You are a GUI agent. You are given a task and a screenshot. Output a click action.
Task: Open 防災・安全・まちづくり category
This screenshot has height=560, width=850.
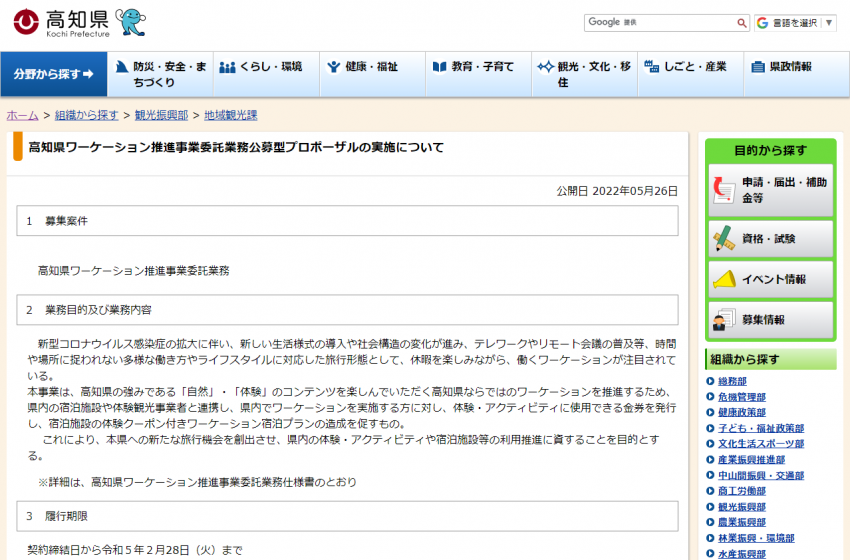click(161, 74)
